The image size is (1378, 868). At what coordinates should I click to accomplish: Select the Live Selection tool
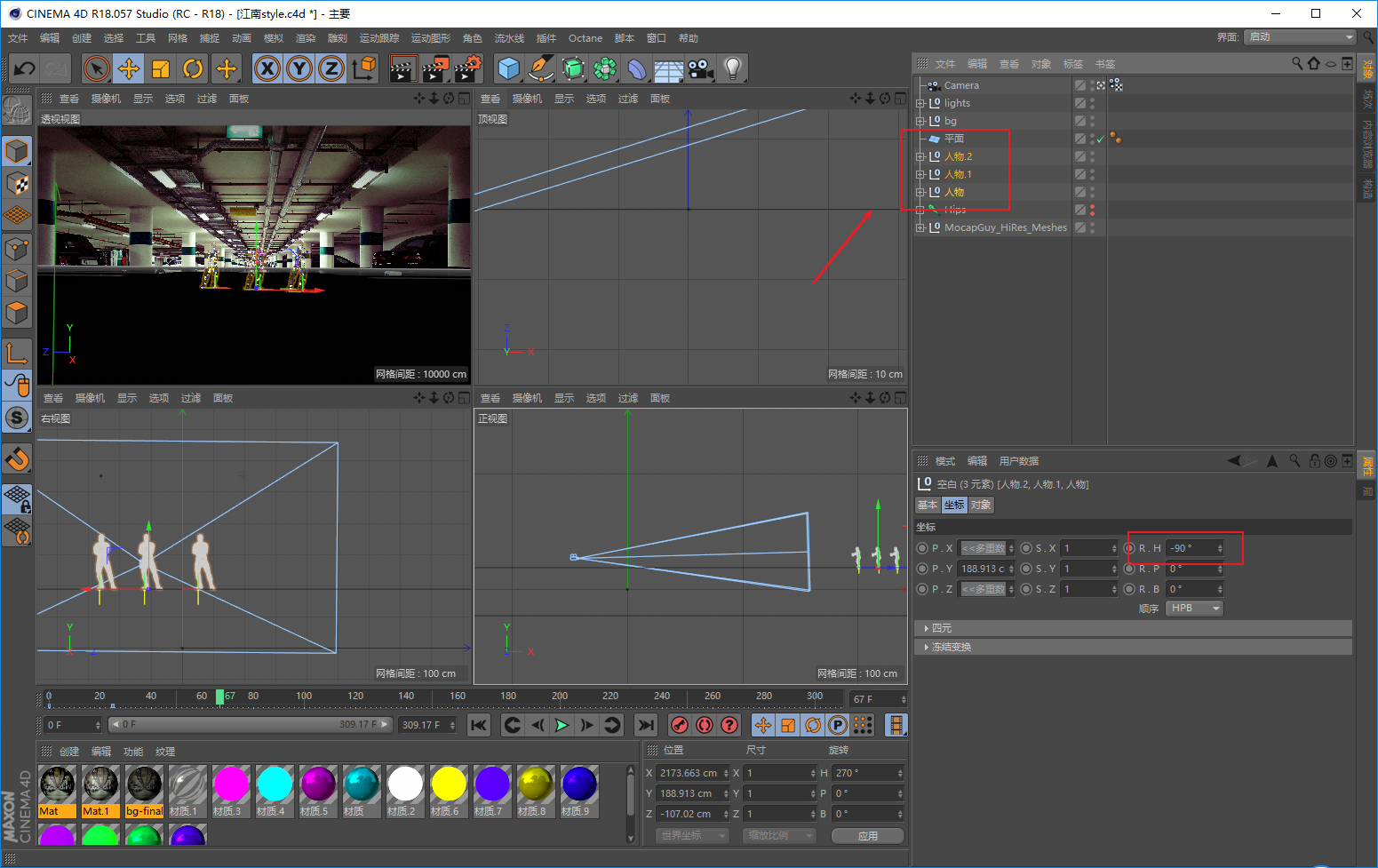97,68
